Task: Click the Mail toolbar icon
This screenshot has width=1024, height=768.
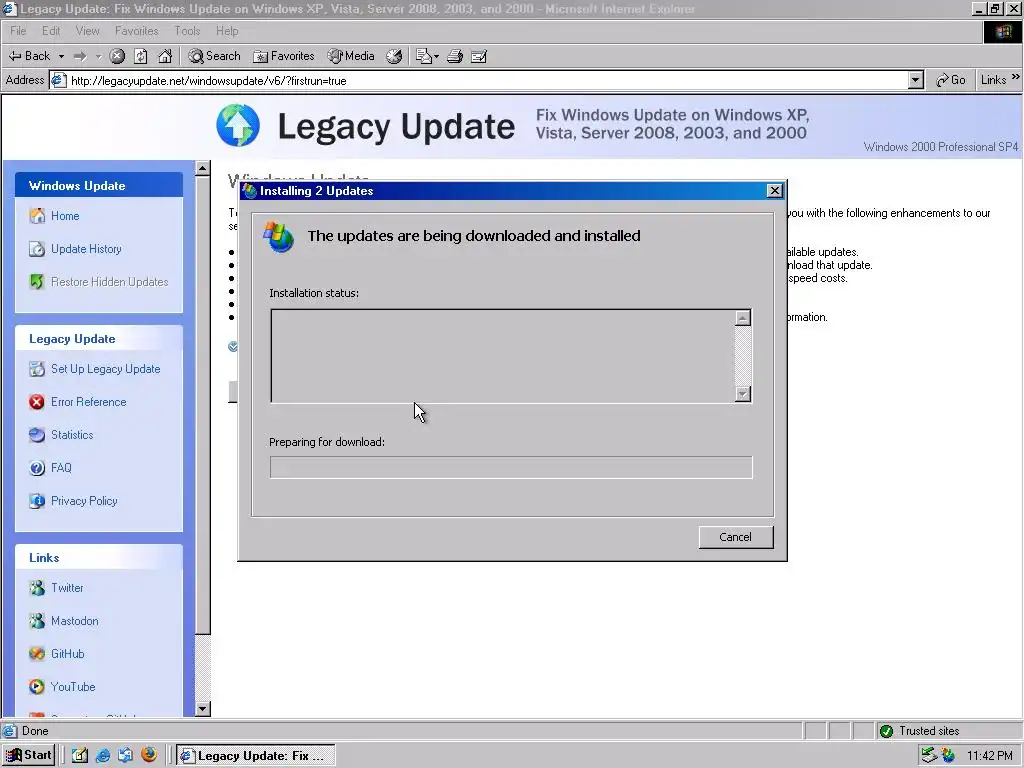Action: point(423,56)
